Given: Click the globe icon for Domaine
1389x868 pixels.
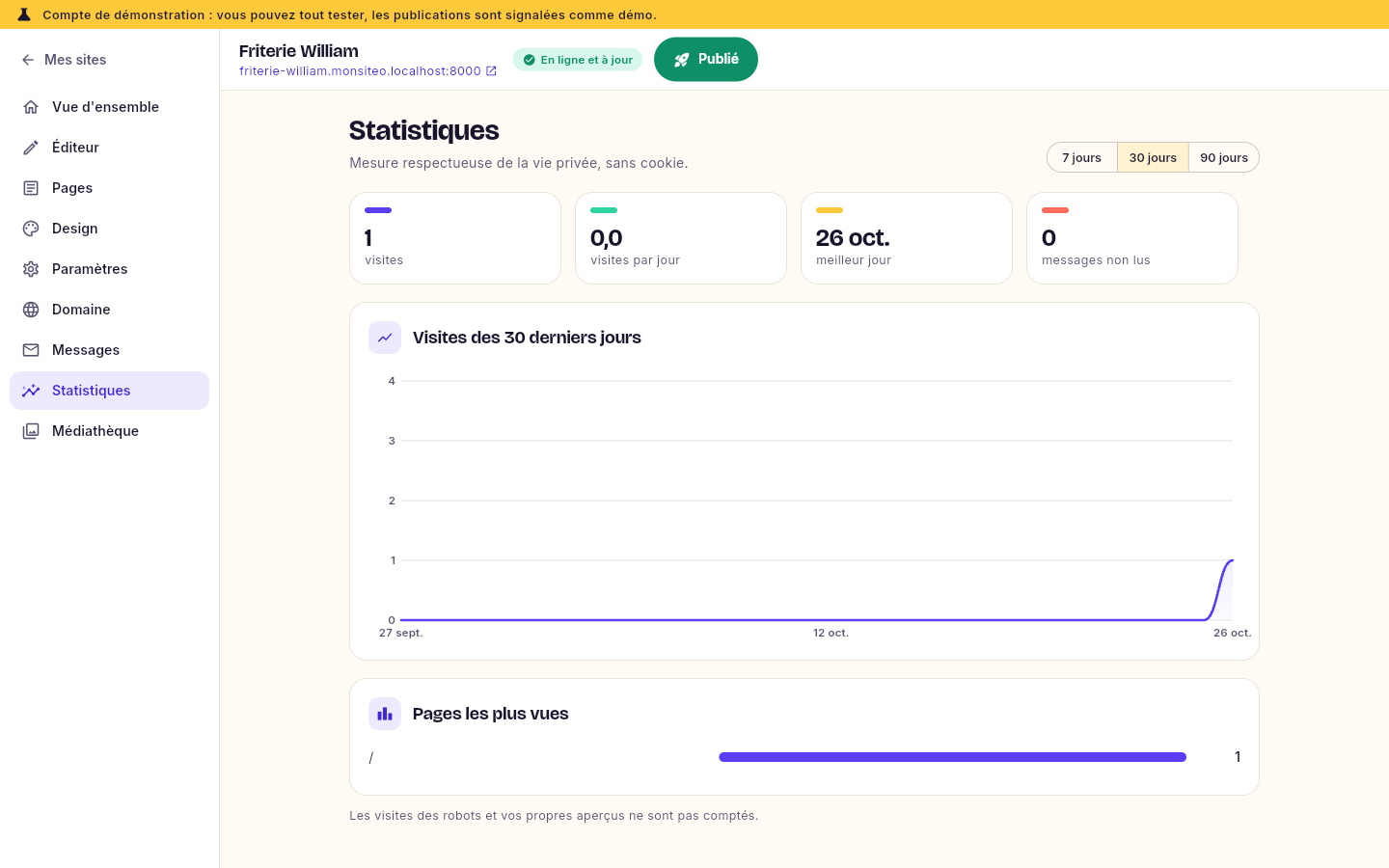Looking at the screenshot, I should tap(31, 310).
